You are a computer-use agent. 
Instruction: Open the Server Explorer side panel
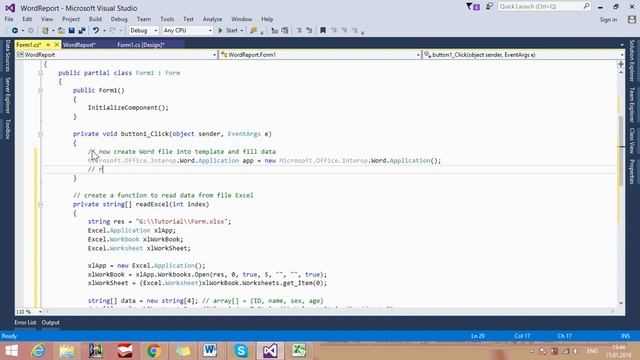click(x=7, y=96)
